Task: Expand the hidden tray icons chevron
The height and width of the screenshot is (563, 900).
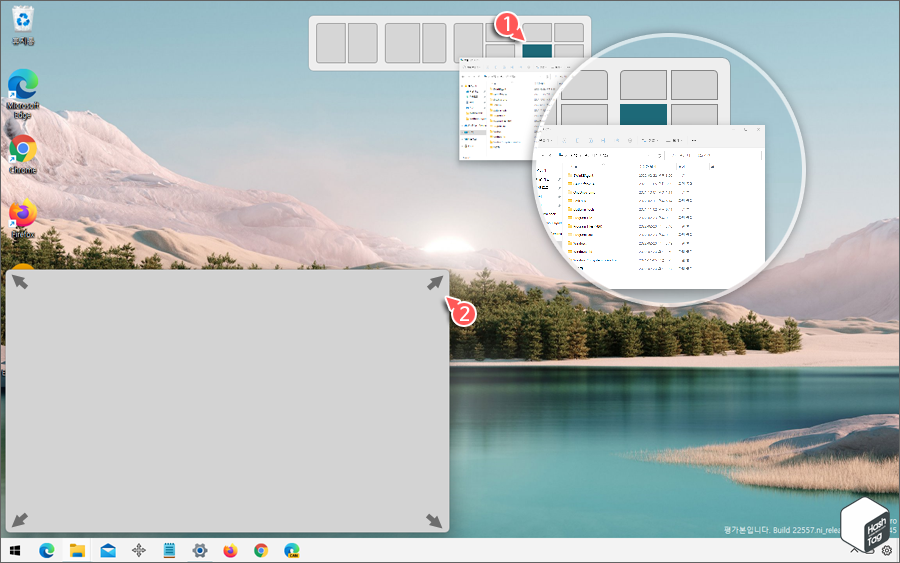Action: coord(854,551)
